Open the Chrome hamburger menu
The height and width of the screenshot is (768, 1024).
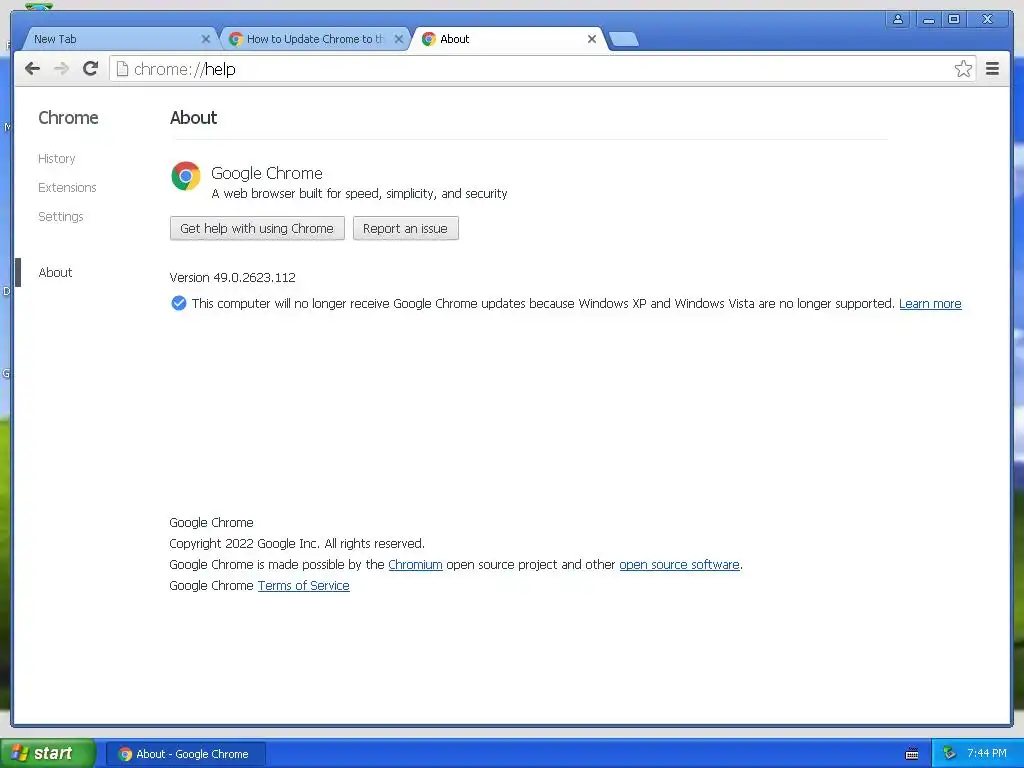(992, 69)
